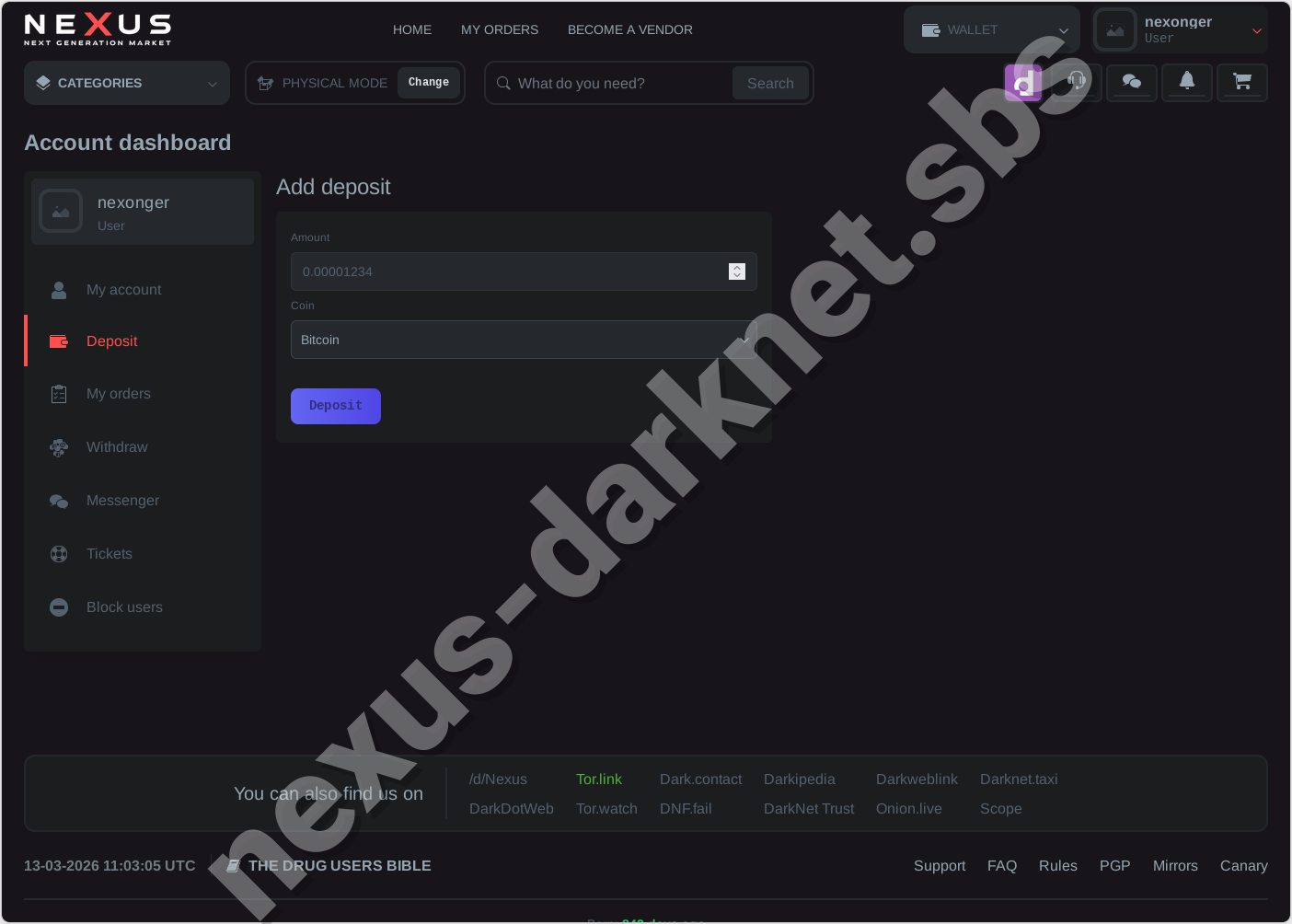Open the DarkNet Trust link
Viewport: 1292px width, 924px height.
809,809
